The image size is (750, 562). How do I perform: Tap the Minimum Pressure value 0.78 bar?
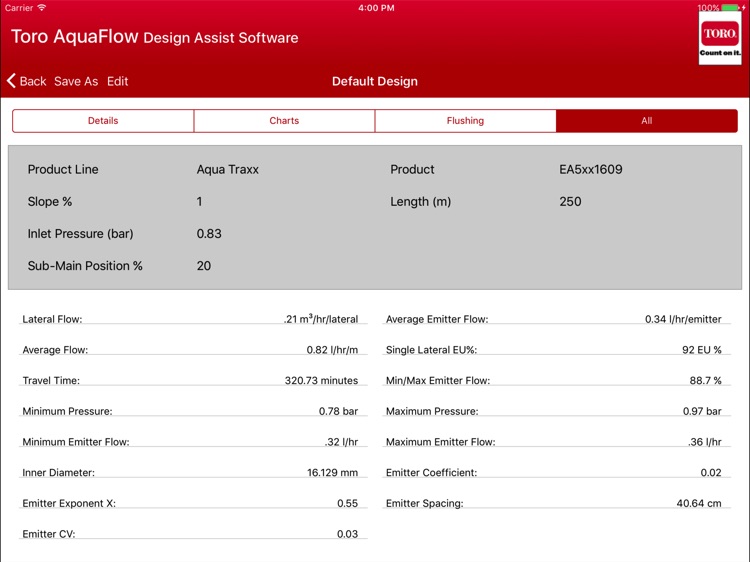[338, 411]
